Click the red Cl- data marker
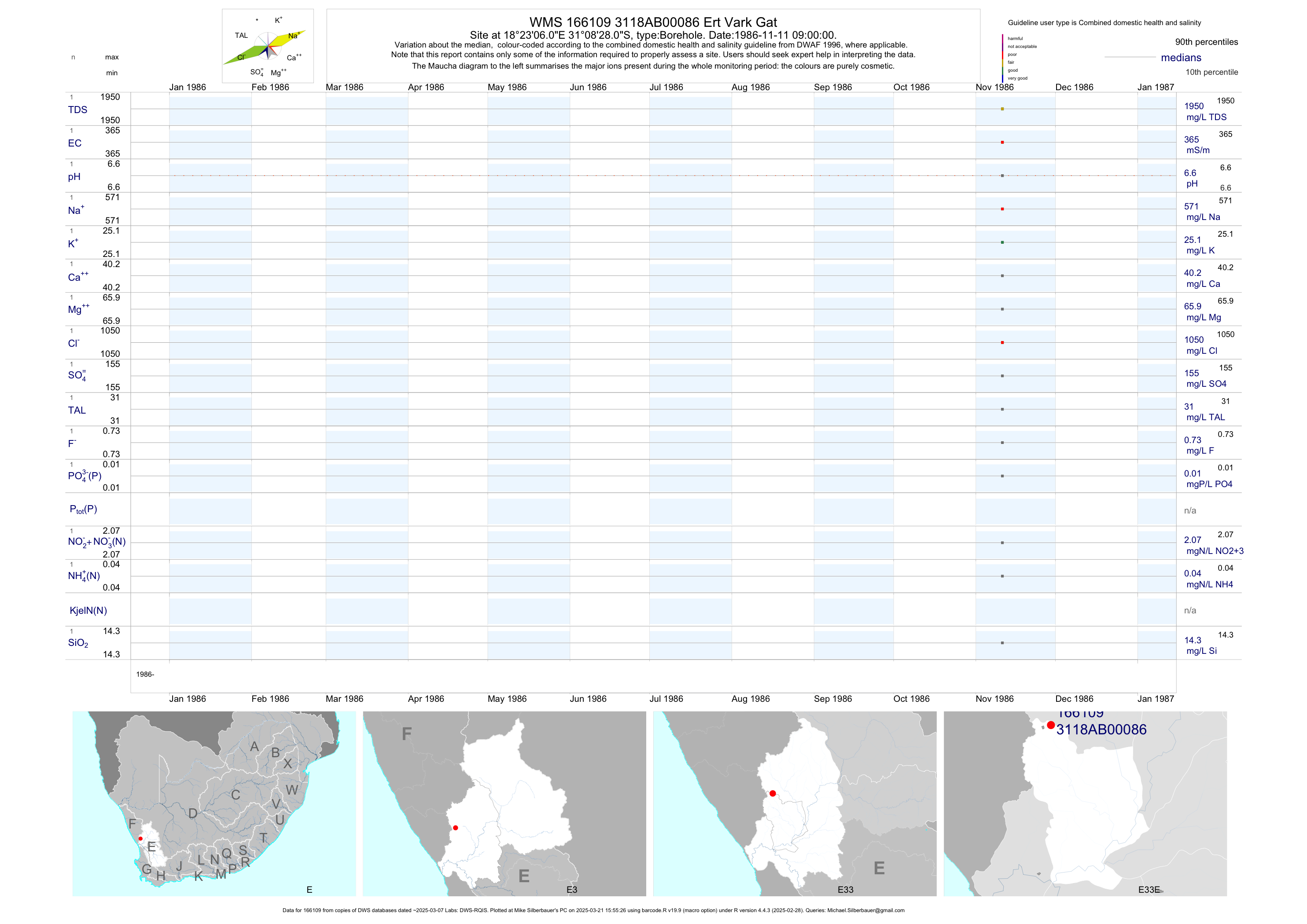This screenshot has width=1307, height=924. pyautogui.click(x=1002, y=342)
